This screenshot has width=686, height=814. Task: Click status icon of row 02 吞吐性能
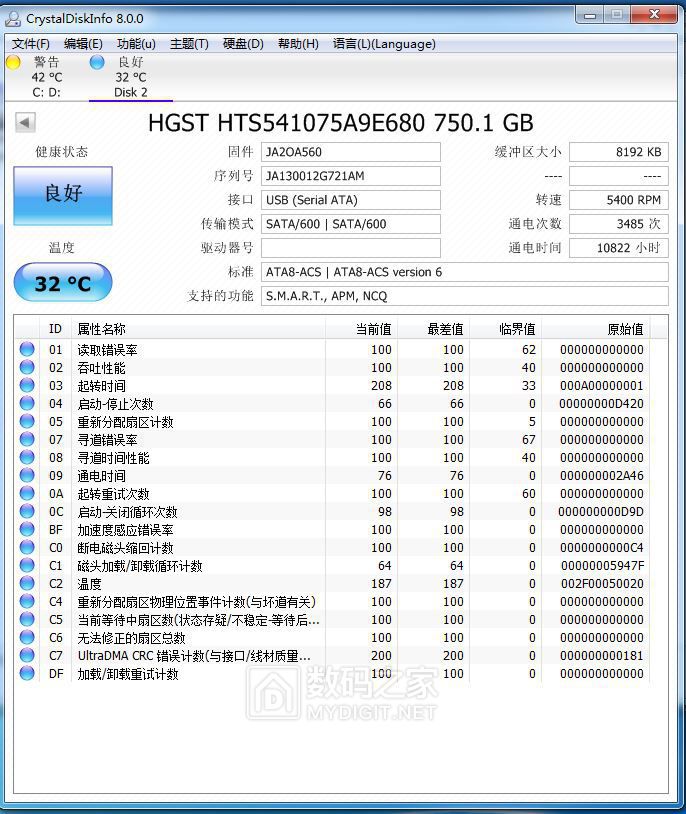(x=27, y=368)
